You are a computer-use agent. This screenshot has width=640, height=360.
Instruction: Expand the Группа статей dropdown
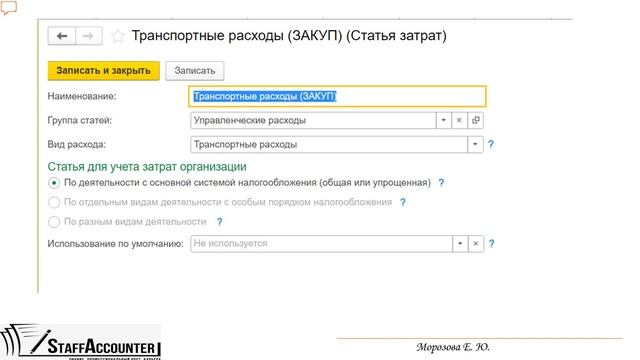[444, 120]
